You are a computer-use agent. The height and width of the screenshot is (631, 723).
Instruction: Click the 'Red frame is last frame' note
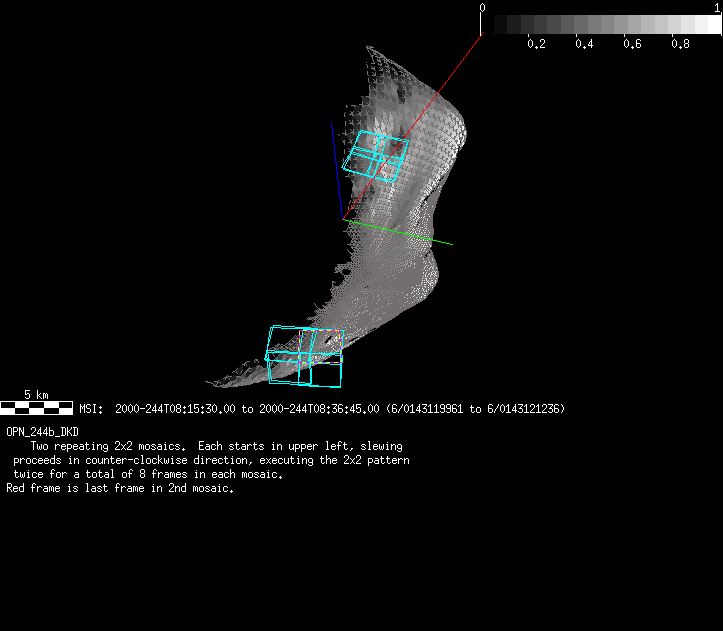[x=120, y=489]
